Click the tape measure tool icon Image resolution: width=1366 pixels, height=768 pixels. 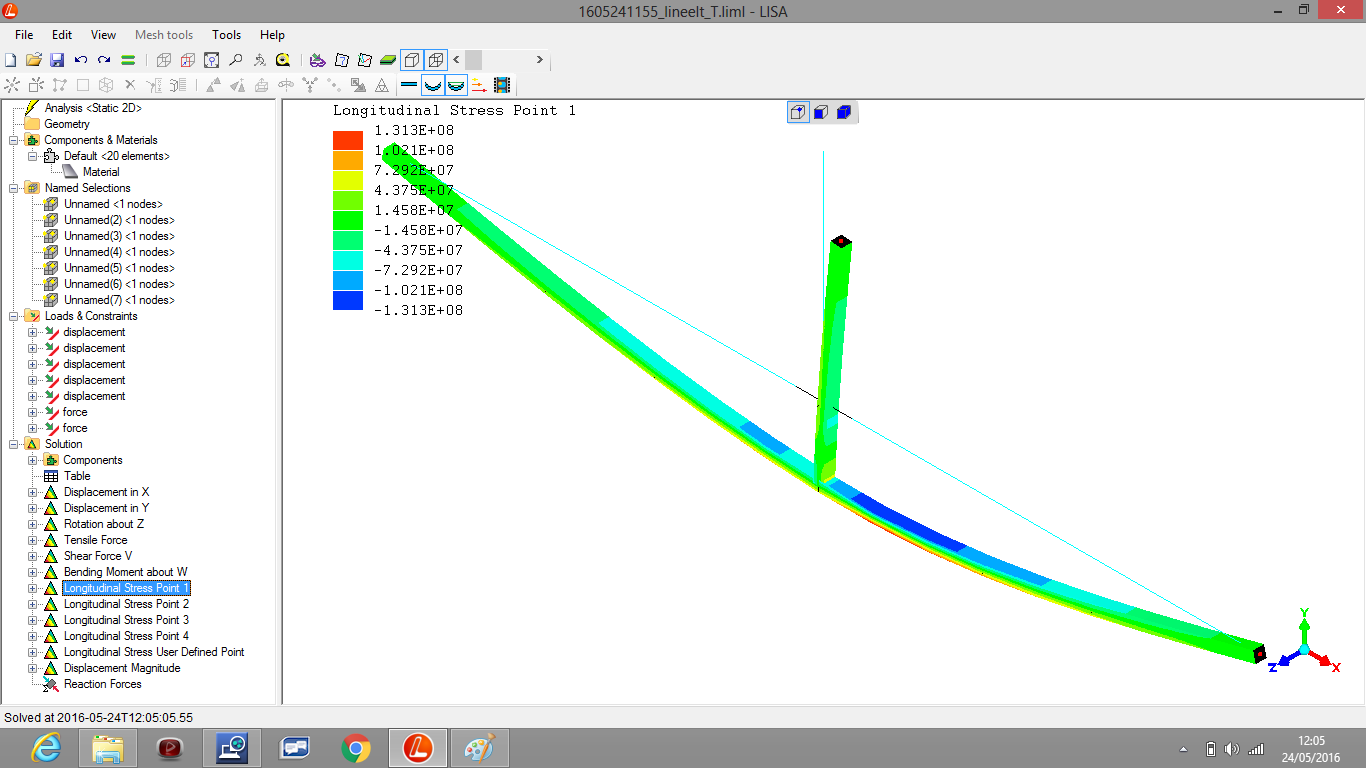tap(283, 60)
